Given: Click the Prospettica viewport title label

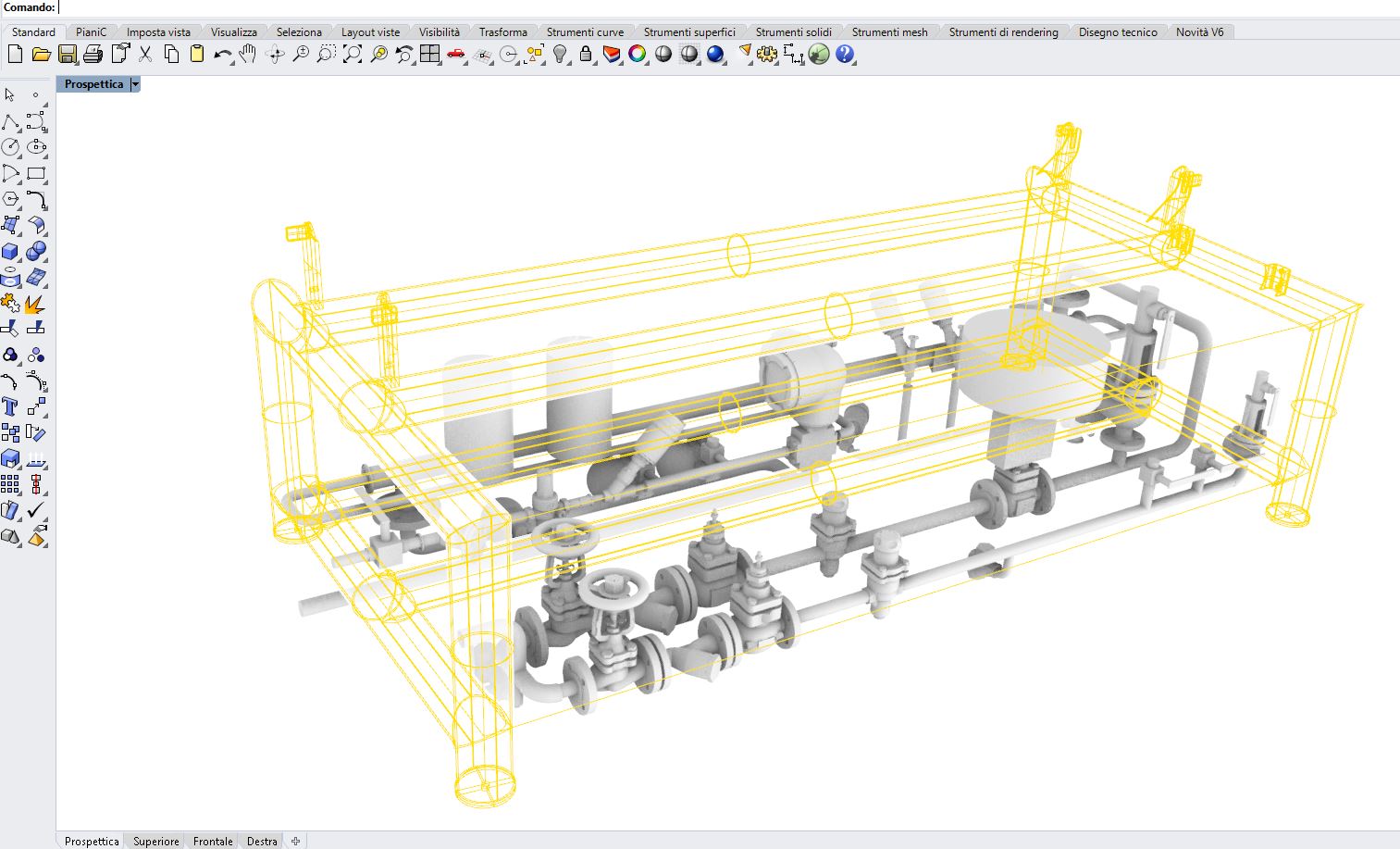Looking at the screenshot, I should pyautogui.click(x=93, y=84).
